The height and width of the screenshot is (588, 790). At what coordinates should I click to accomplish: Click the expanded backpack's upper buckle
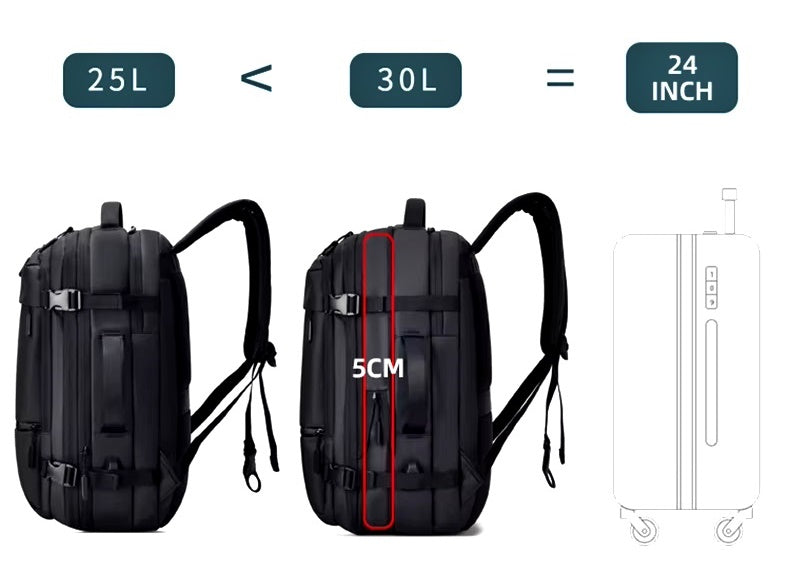(345, 304)
